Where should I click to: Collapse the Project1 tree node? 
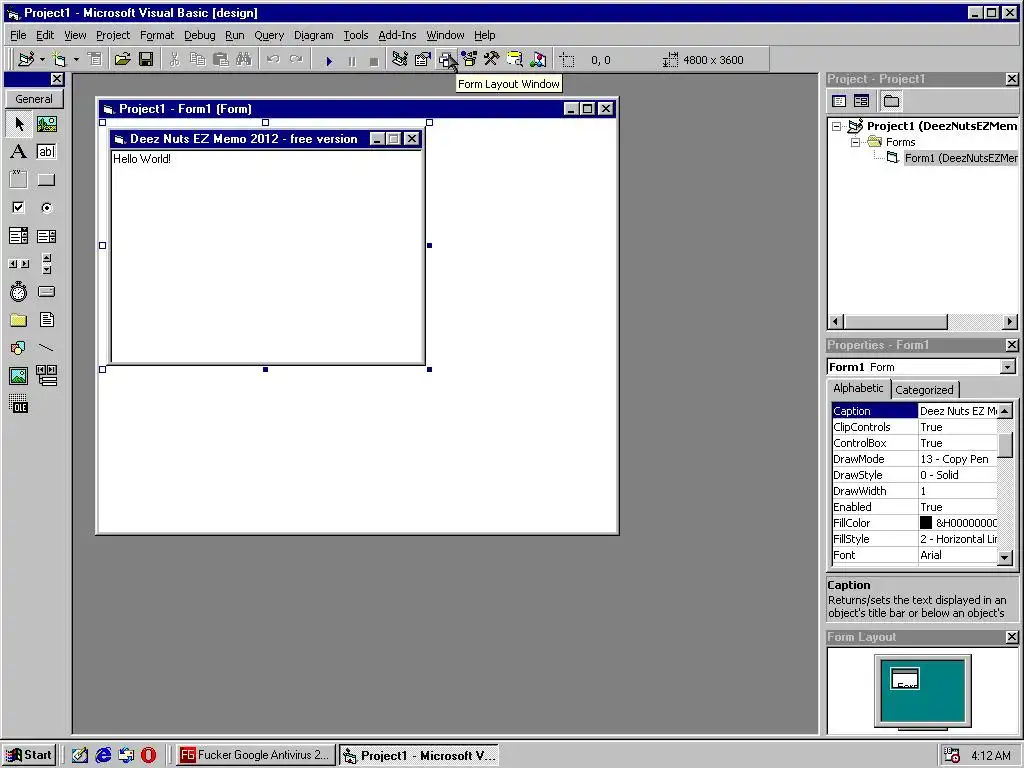click(837, 127)
